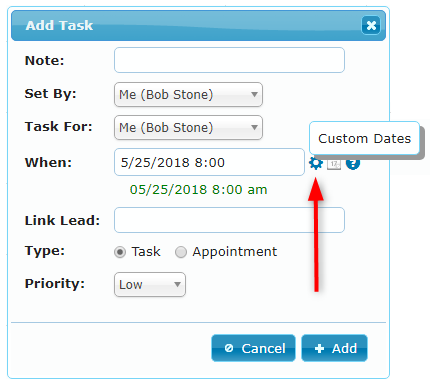Click the Custom Dates tooltip
The height and width of the screenshot is (389, 430).
pyautogui.click(x=364, y=138)
